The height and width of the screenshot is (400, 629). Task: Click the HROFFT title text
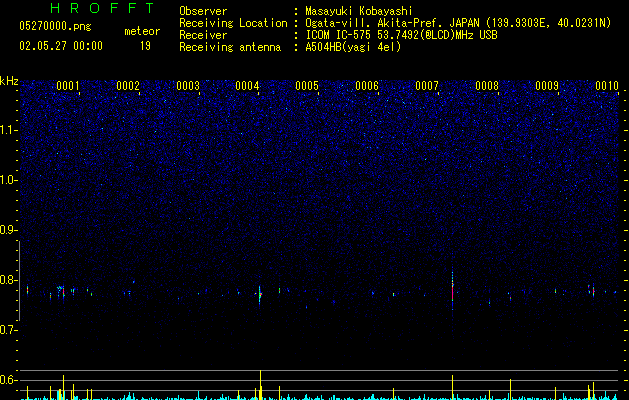coord(103,8)
